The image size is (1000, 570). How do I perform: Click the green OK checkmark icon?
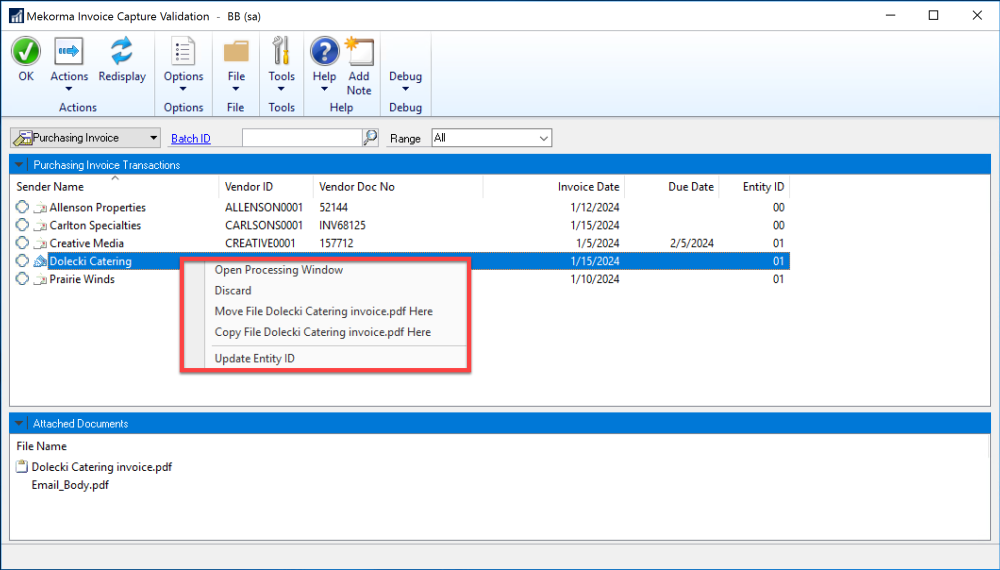26,52
